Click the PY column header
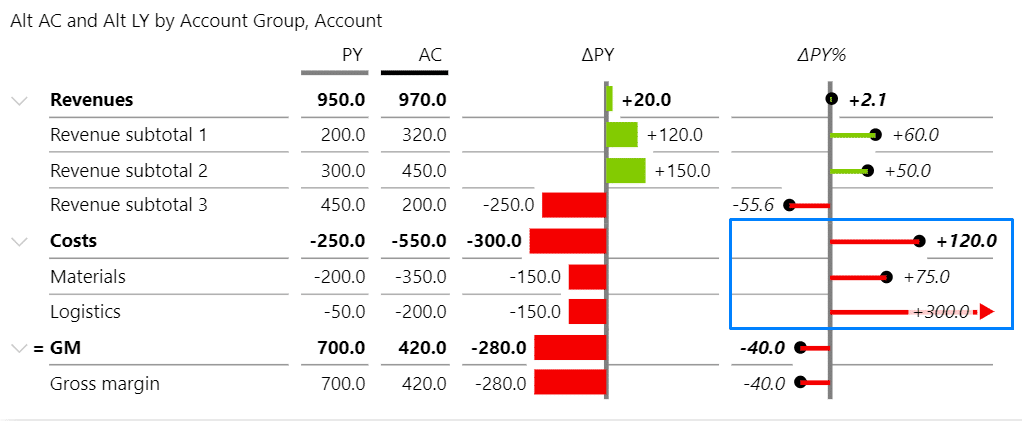Image resolution: width=1022 pixels, height=421 pixels. point(352,56)
